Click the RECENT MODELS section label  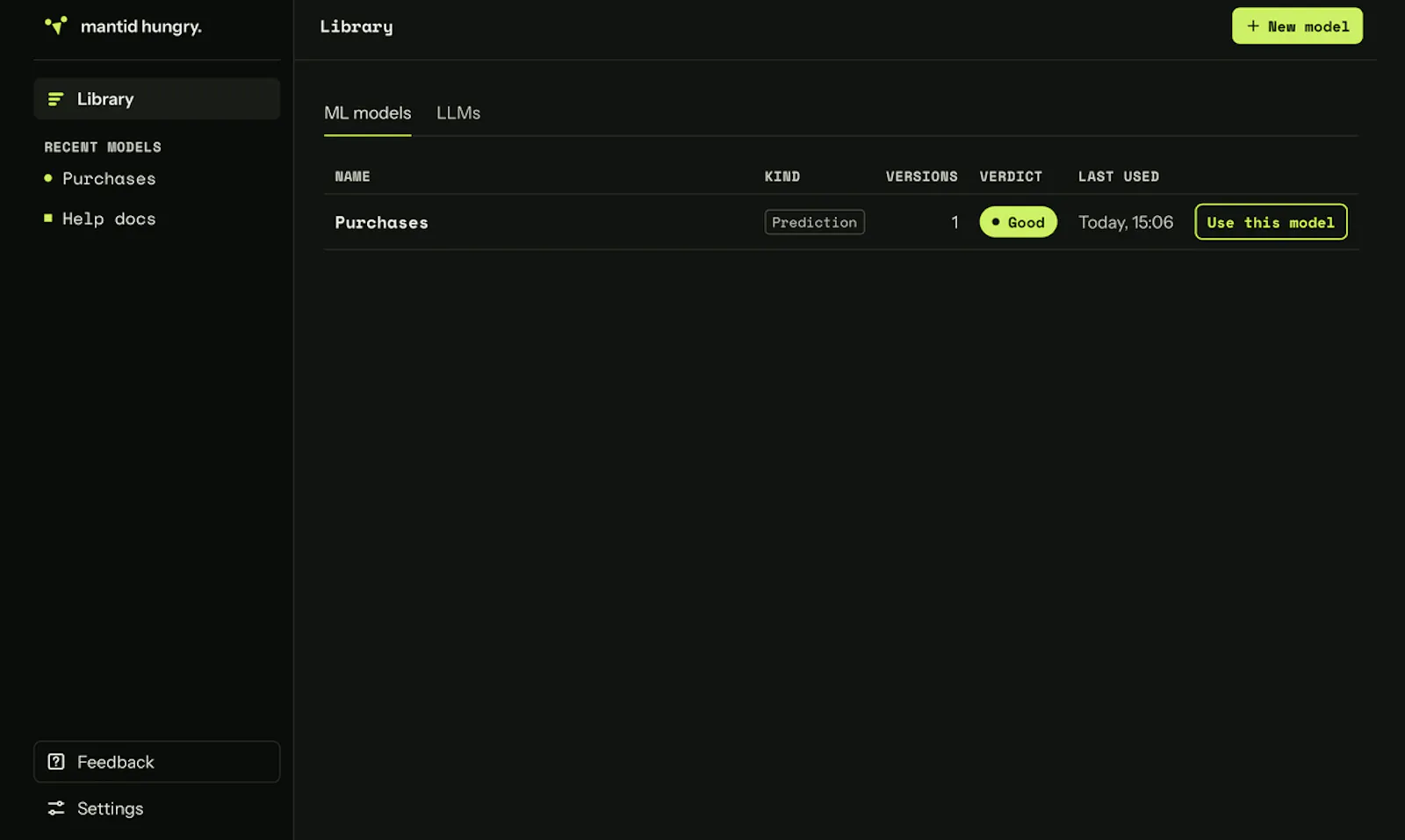(x=103, y=147)
